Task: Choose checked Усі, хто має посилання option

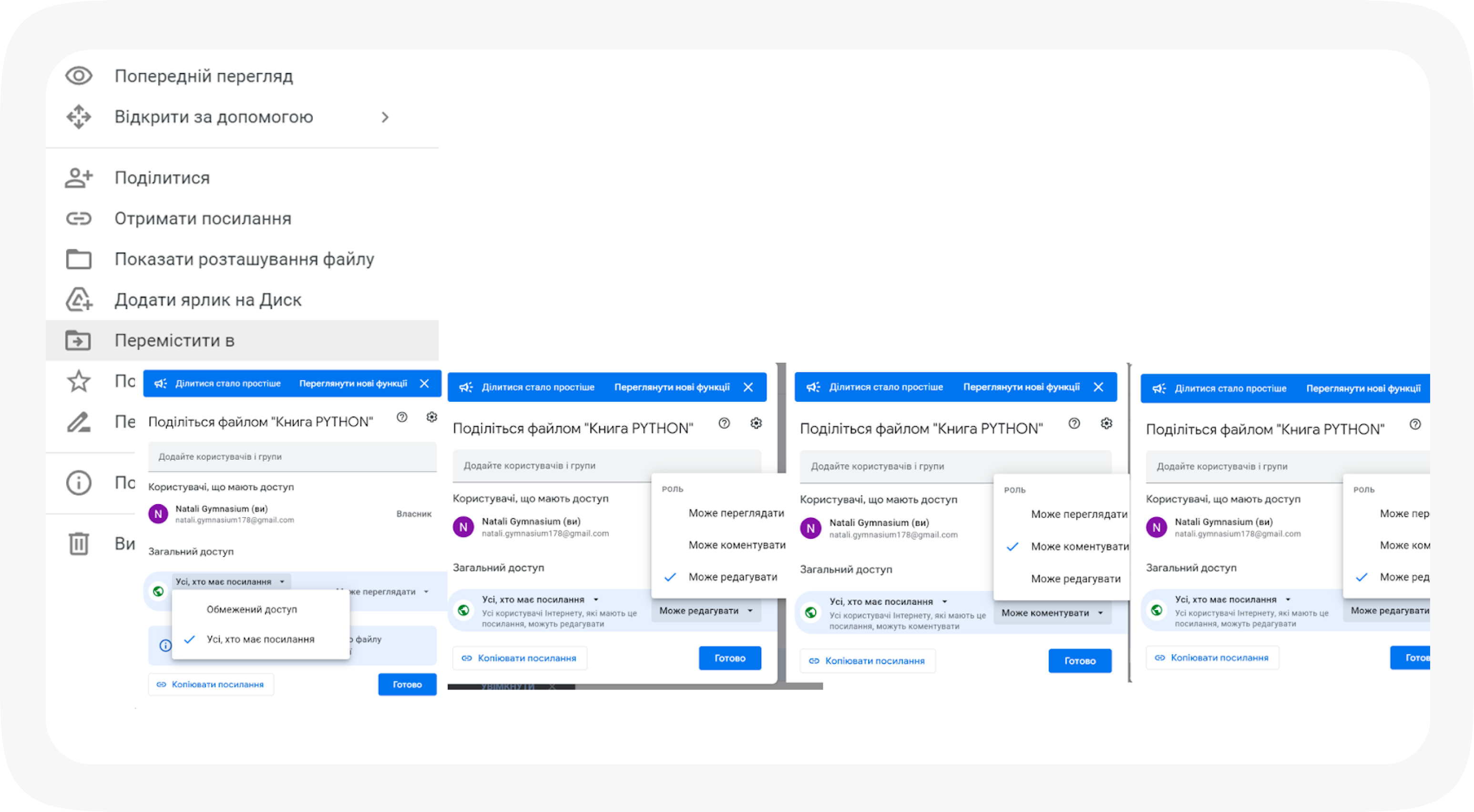Action: [x=260, y=639]
